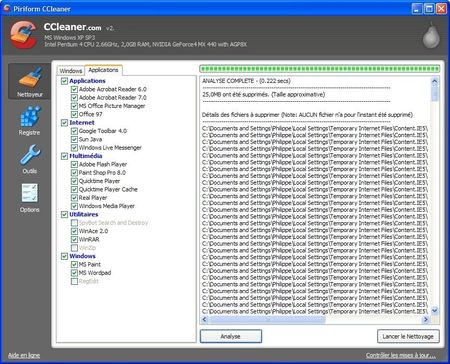Disable the Real Player checkbox
Image resolution: width=450 pixels, height=364 pixels.
pos(74,198)
